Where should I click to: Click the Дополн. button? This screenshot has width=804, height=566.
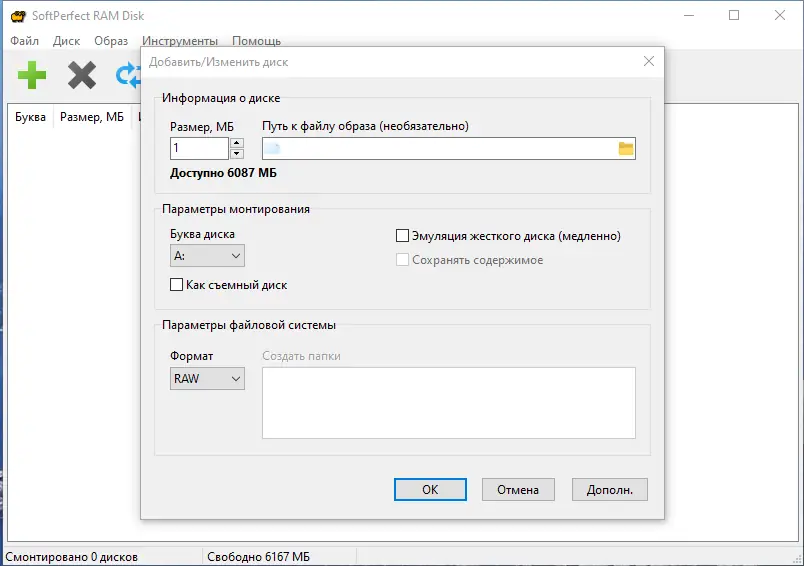(610, 490)
